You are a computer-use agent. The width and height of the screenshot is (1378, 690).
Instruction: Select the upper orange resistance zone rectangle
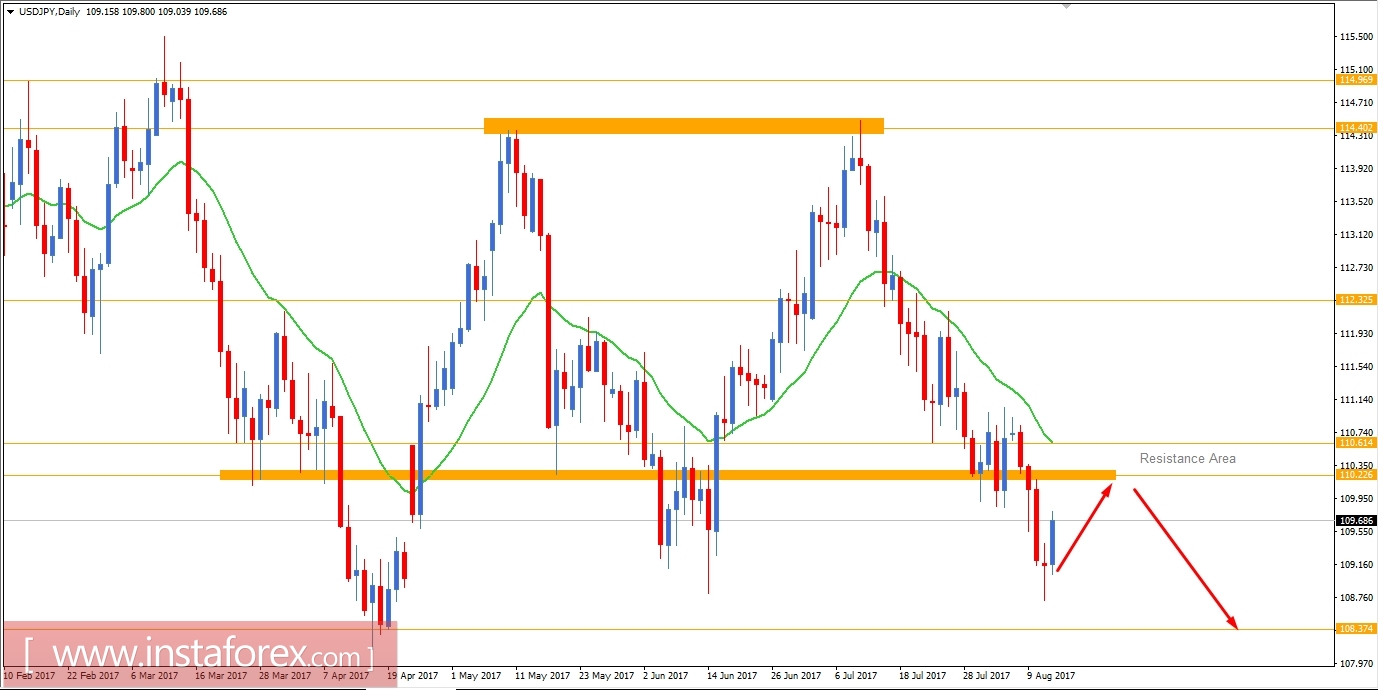(683, 125)
